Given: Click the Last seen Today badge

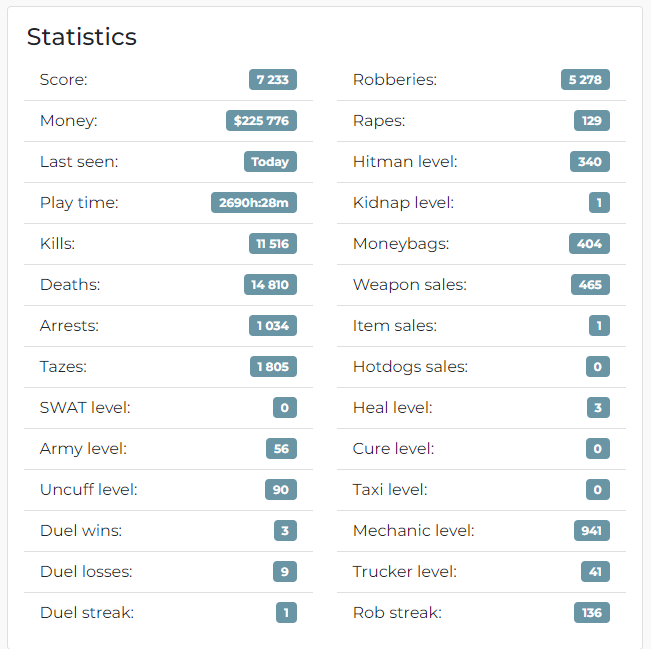Looking at the screenshot, I should [x=270, y=162].
